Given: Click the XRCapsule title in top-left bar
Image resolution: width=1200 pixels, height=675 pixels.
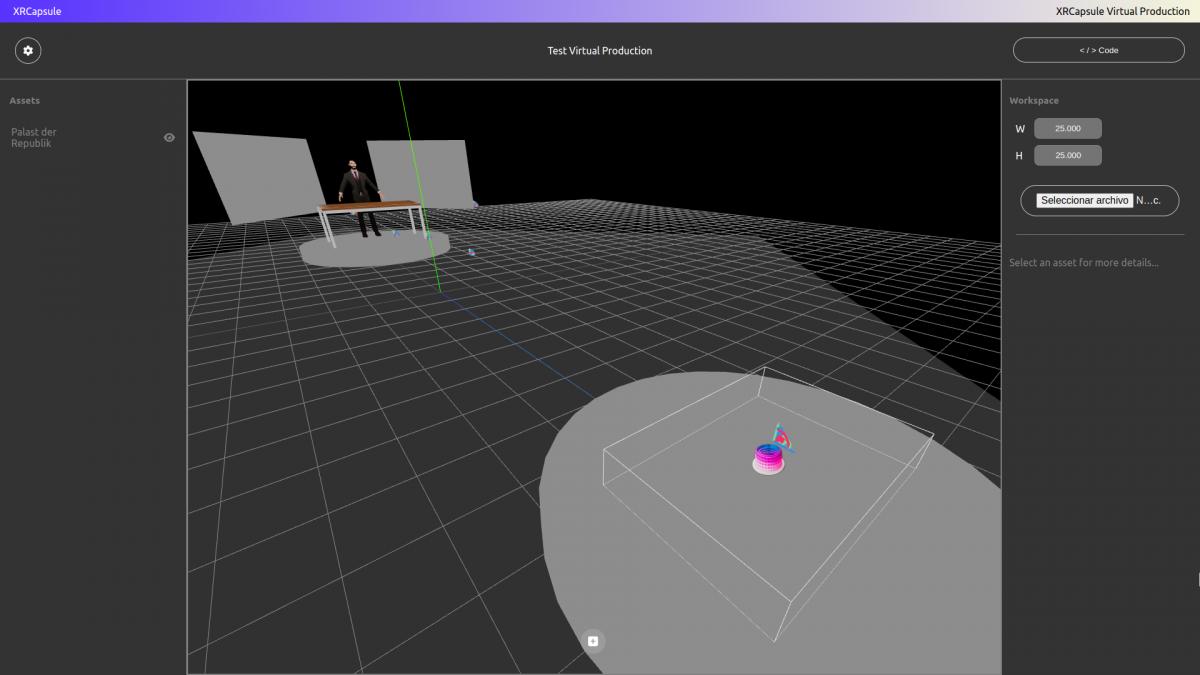Looking at the screenshot, I should point(37,11).
